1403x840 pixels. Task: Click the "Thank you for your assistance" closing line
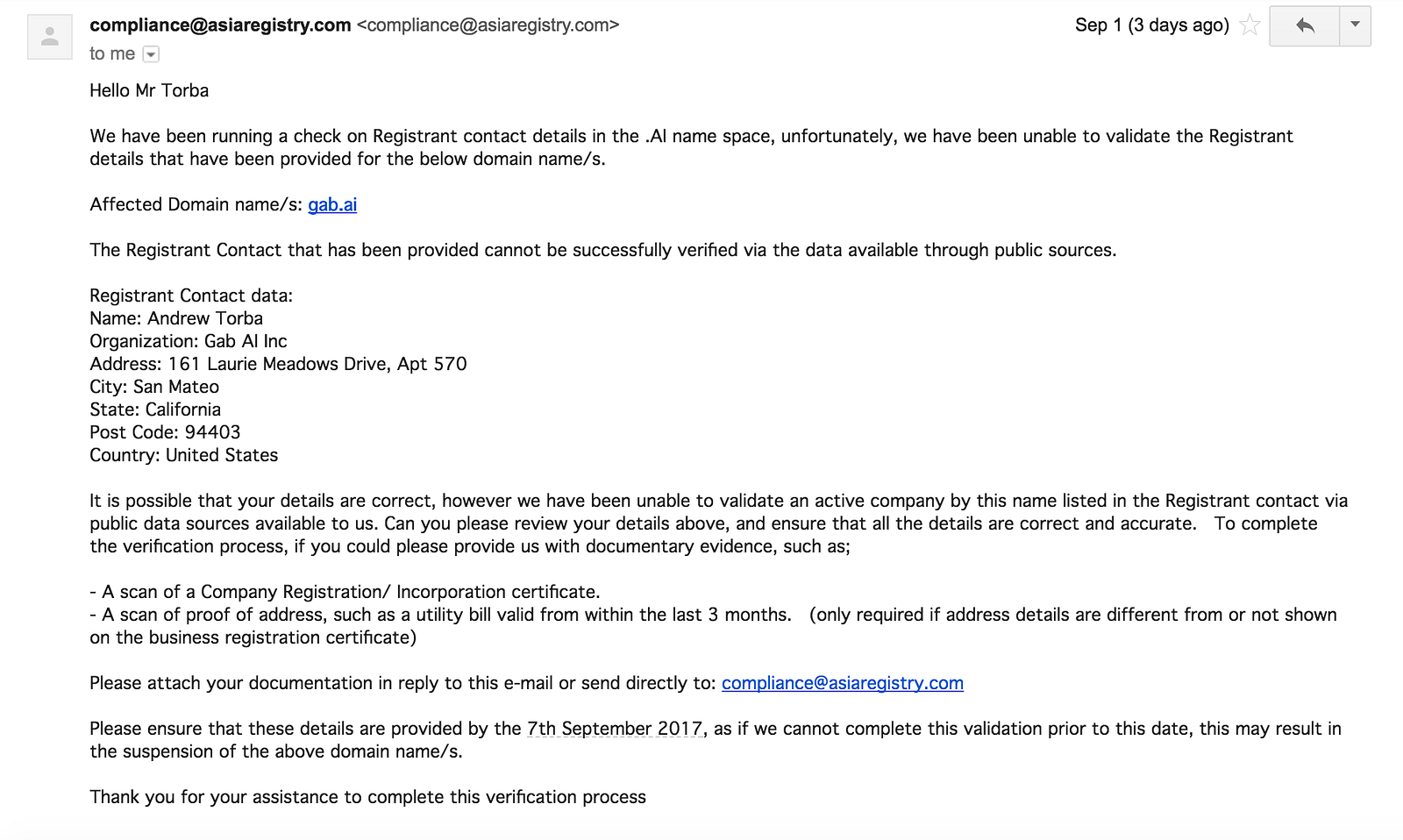click(367, 797)
